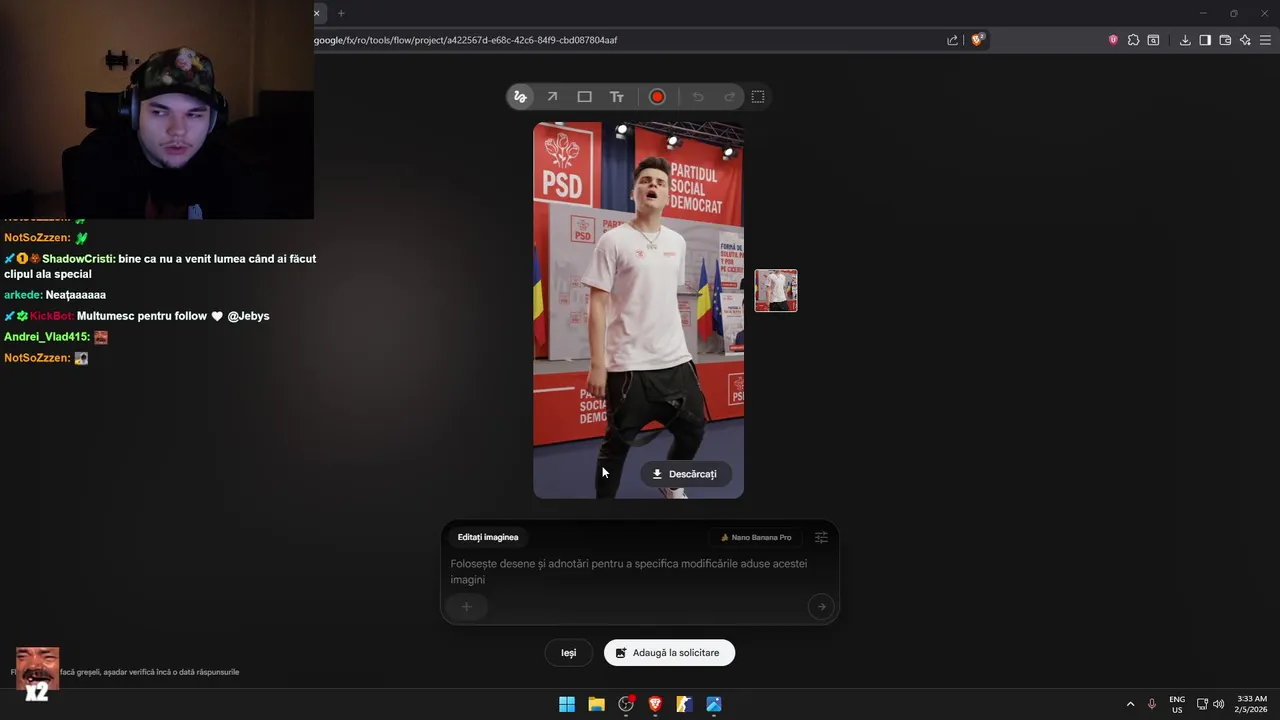
Task: Click the KickBot chat username
Action: tap(52, 316)
